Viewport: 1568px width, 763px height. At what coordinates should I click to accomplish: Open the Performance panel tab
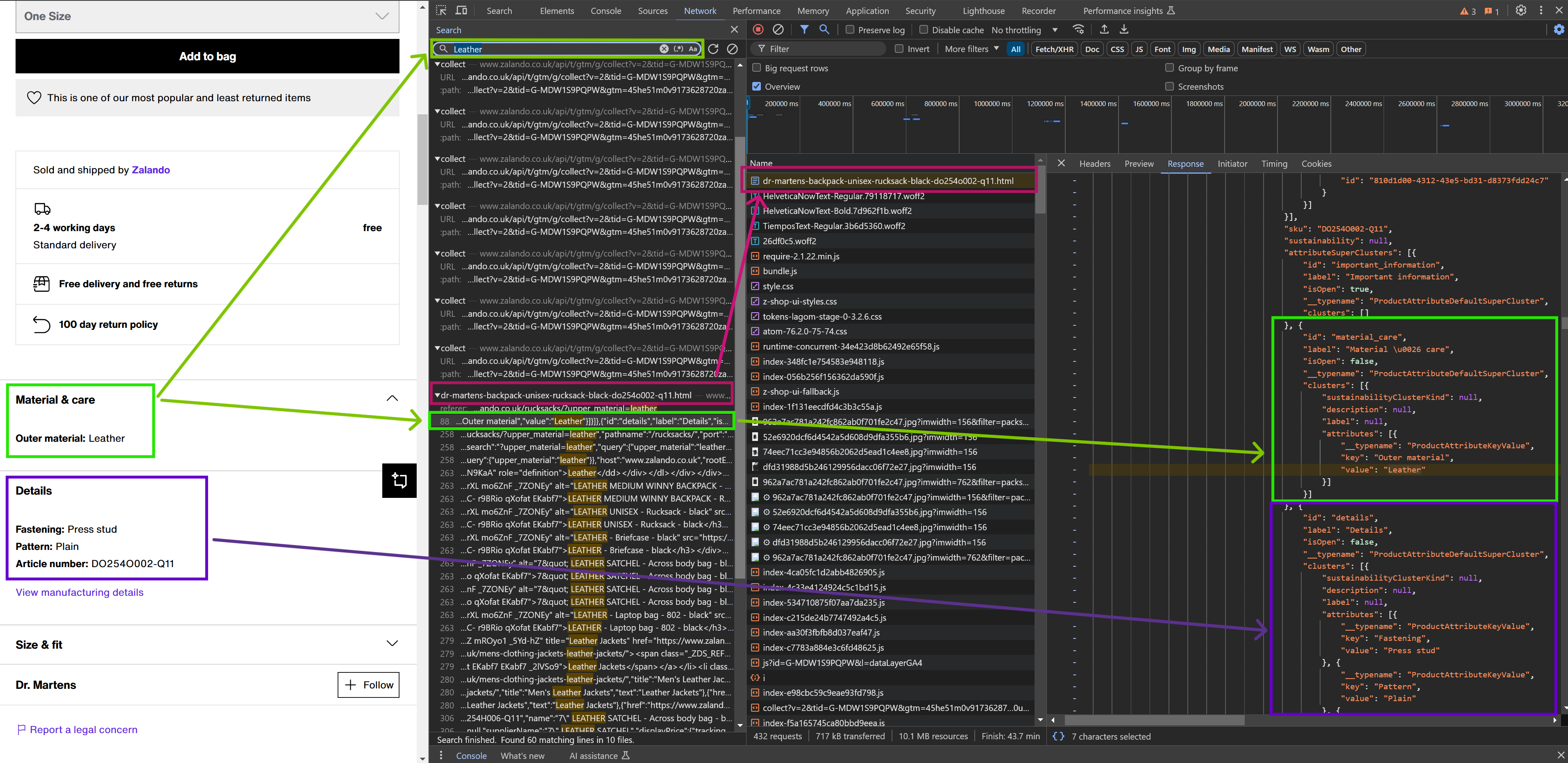point(756,10)
